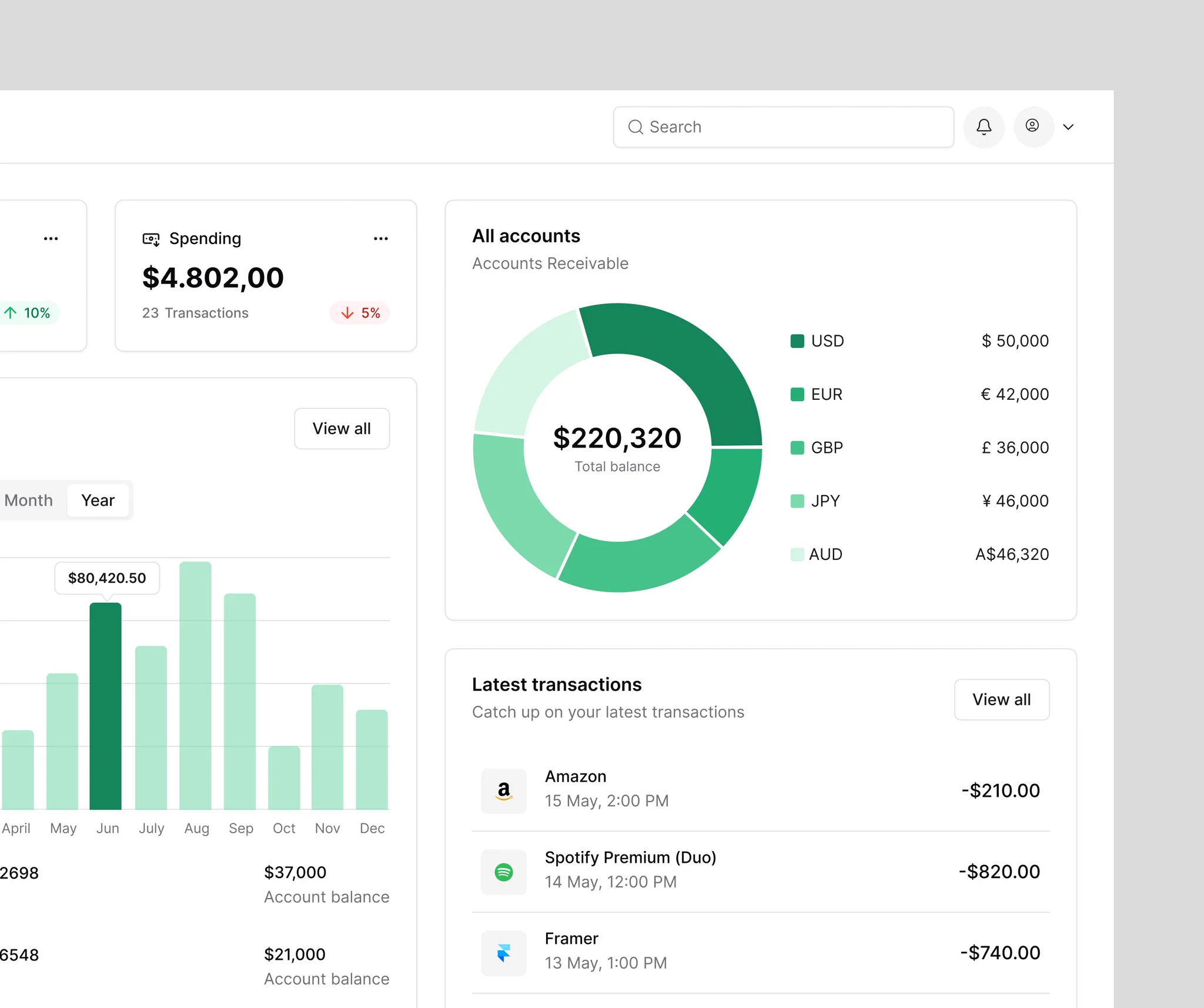Open options on the card showing 10%
Image resolution: width=1204 pixels, height=1008 pixels.
(51, 238)
